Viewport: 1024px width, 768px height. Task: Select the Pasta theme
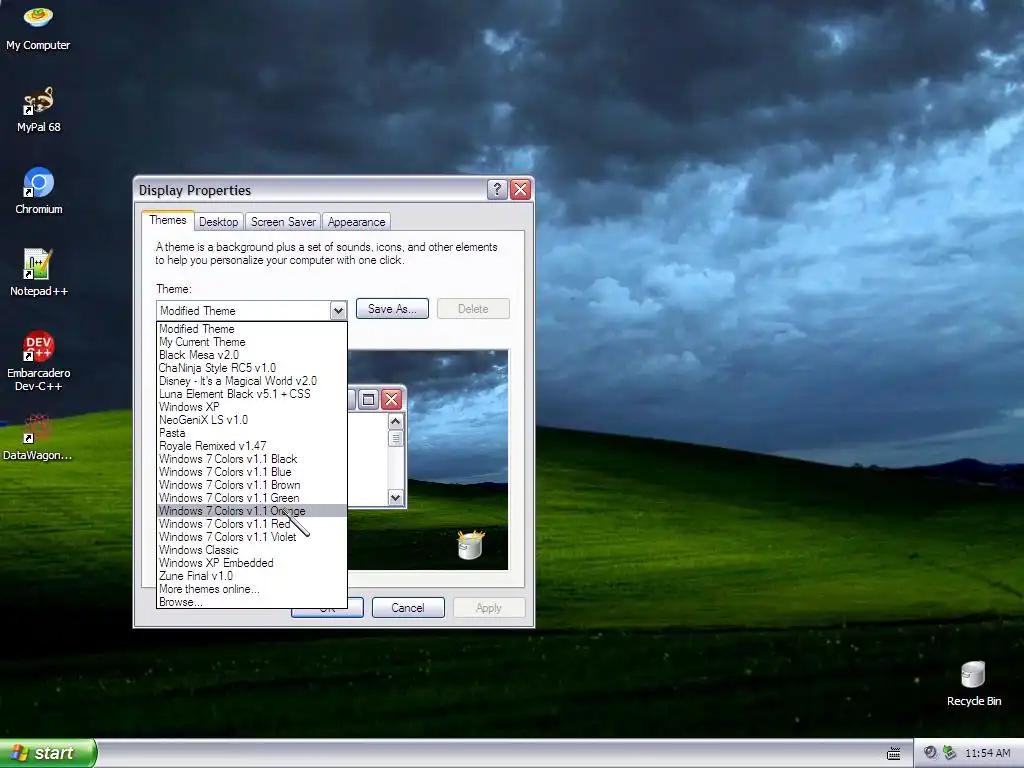point(251,433)
